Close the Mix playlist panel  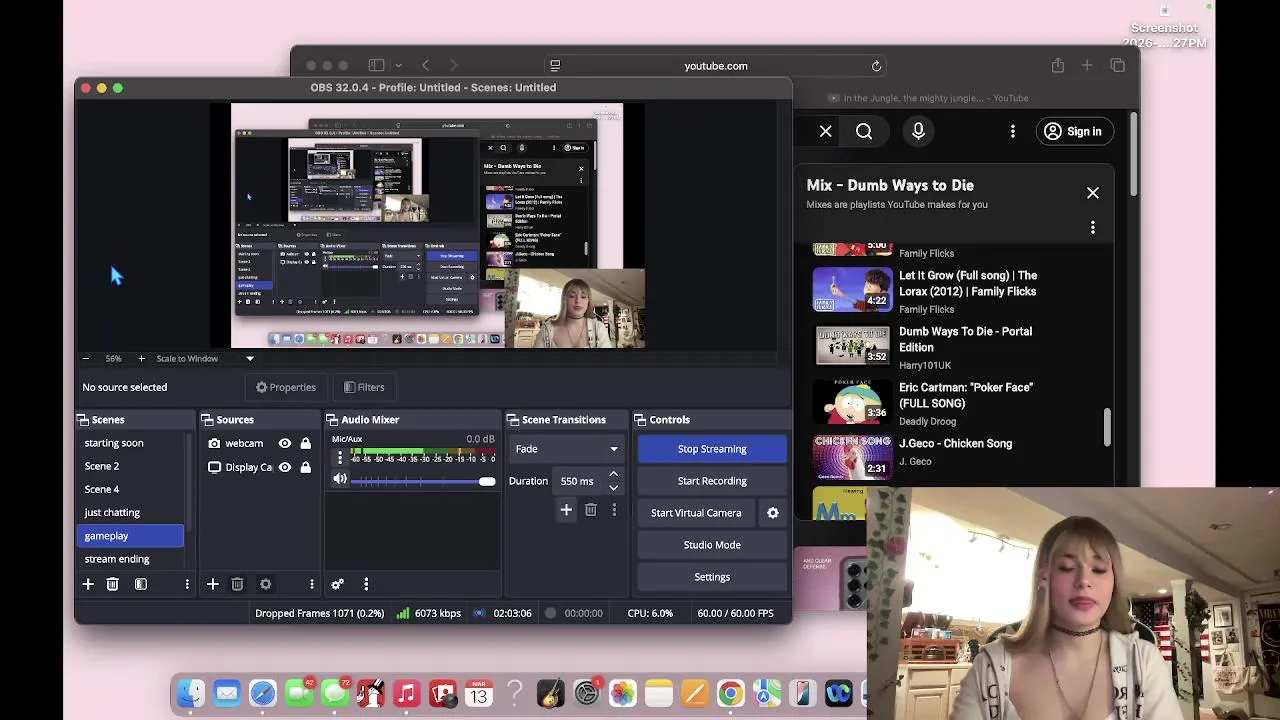pyautogui.click(x=1093, y=193)
